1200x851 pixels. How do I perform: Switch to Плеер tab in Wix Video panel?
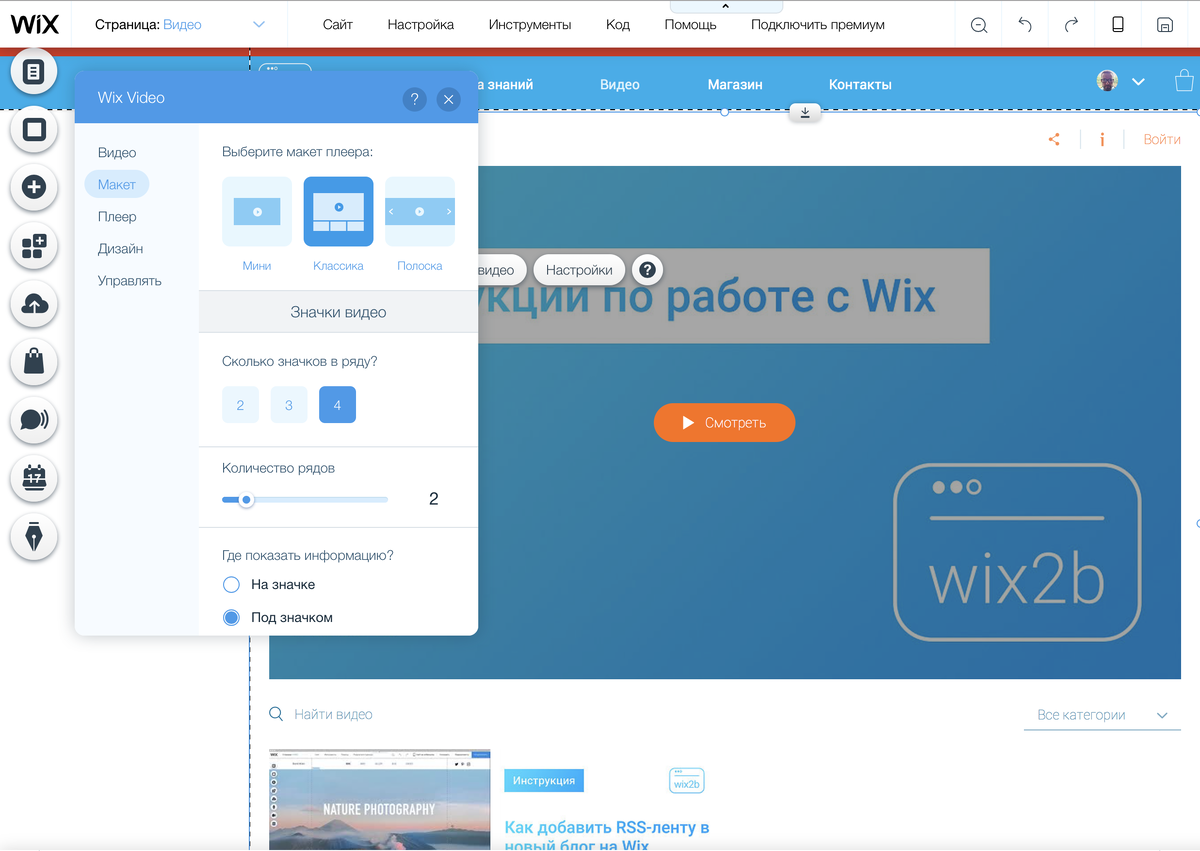pos(117,217)
